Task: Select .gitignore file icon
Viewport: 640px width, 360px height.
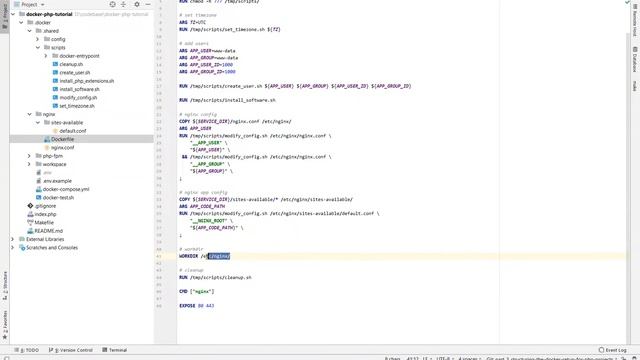Action: [x=30, y=206]
